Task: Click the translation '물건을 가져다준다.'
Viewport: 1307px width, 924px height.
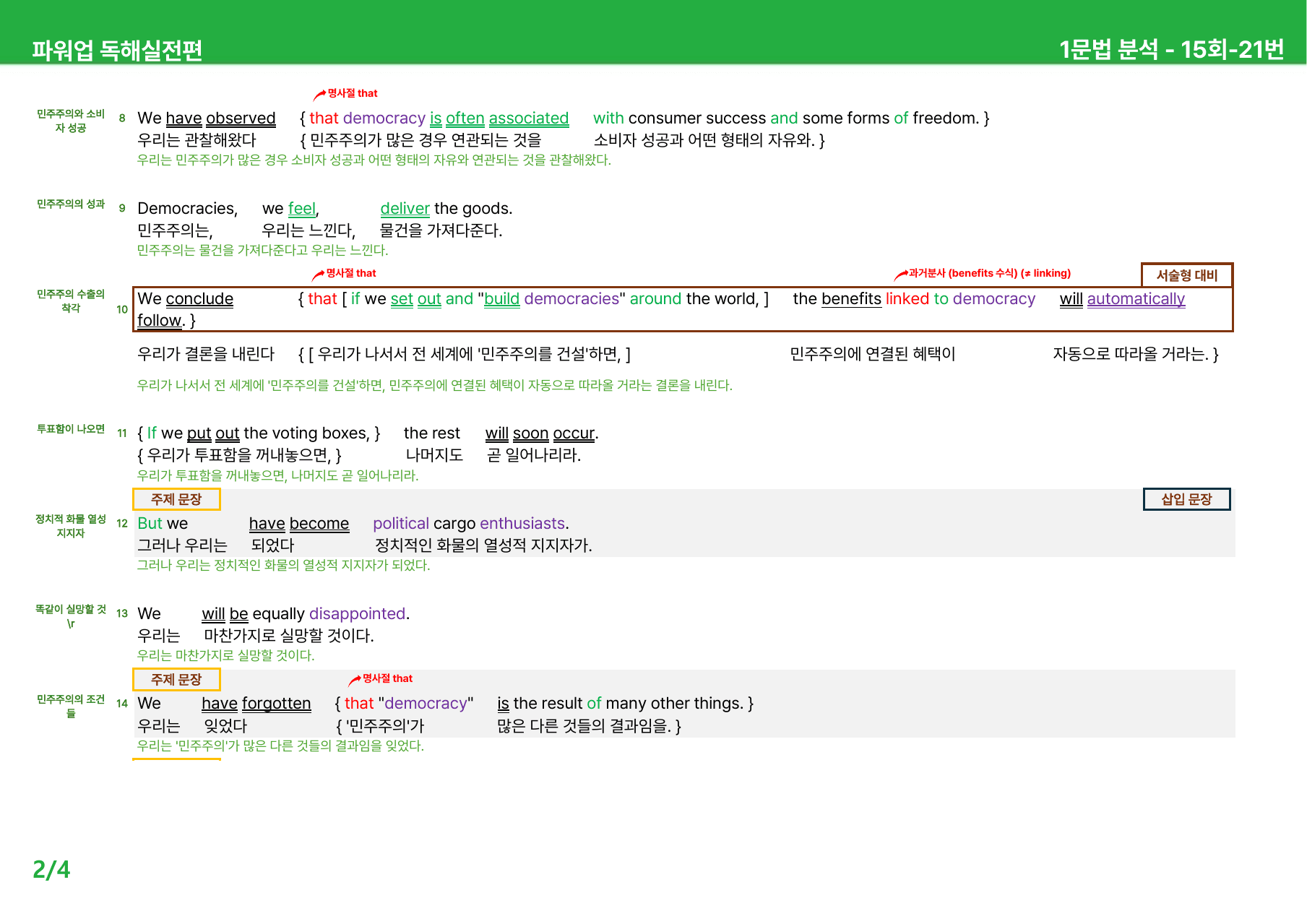Action: click(x=441, y=230)
